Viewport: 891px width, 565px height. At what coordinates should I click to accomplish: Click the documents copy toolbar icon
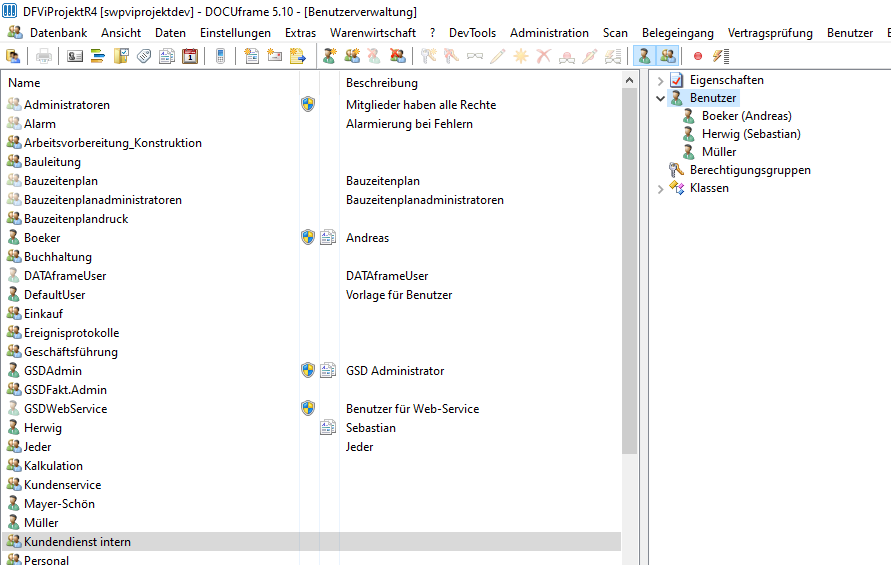(x=166, y=56)
